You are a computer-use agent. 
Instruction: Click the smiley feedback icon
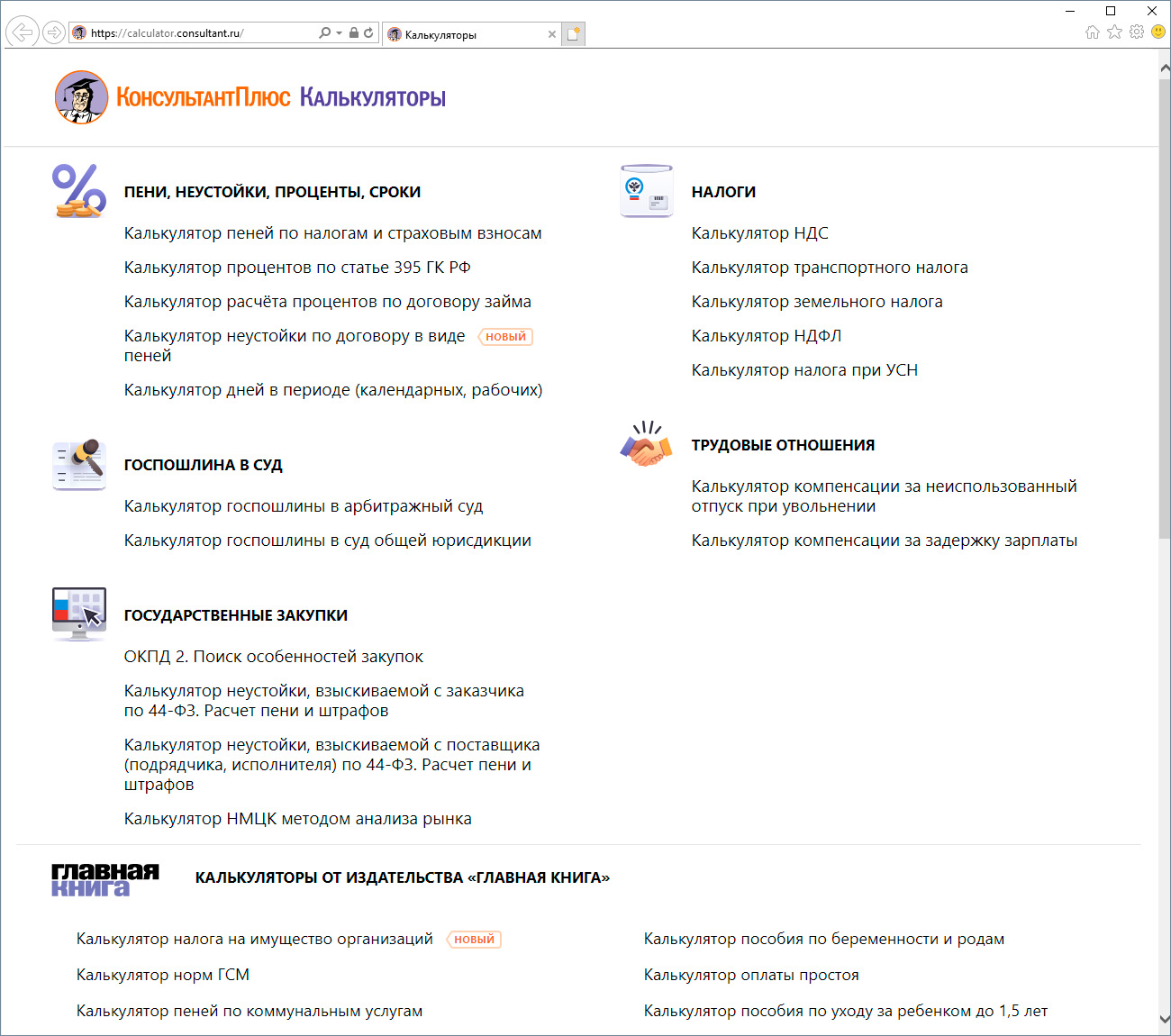[x=1158, y=32]
